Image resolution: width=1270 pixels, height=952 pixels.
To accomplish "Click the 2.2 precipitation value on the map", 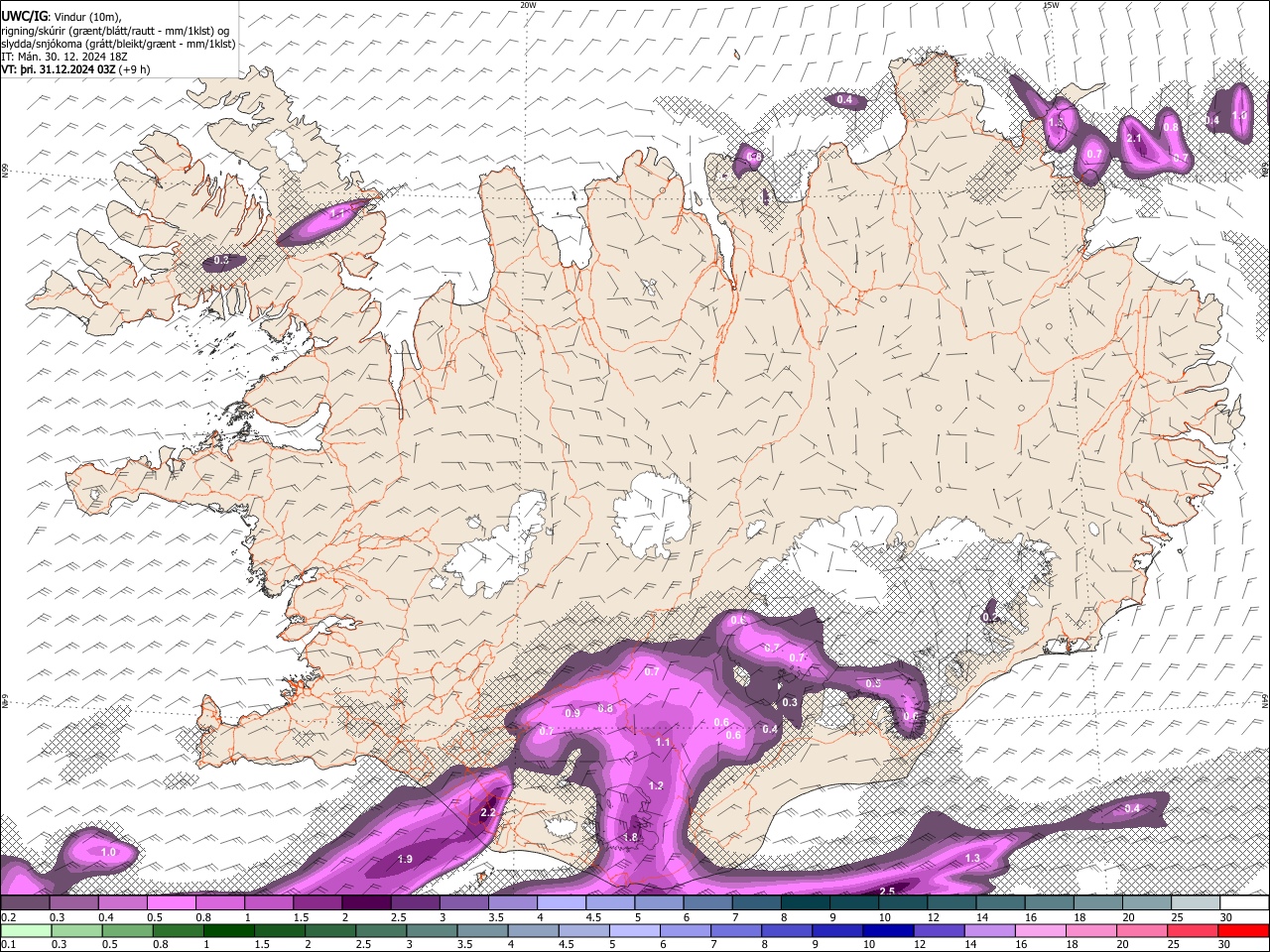I will 487,812.
